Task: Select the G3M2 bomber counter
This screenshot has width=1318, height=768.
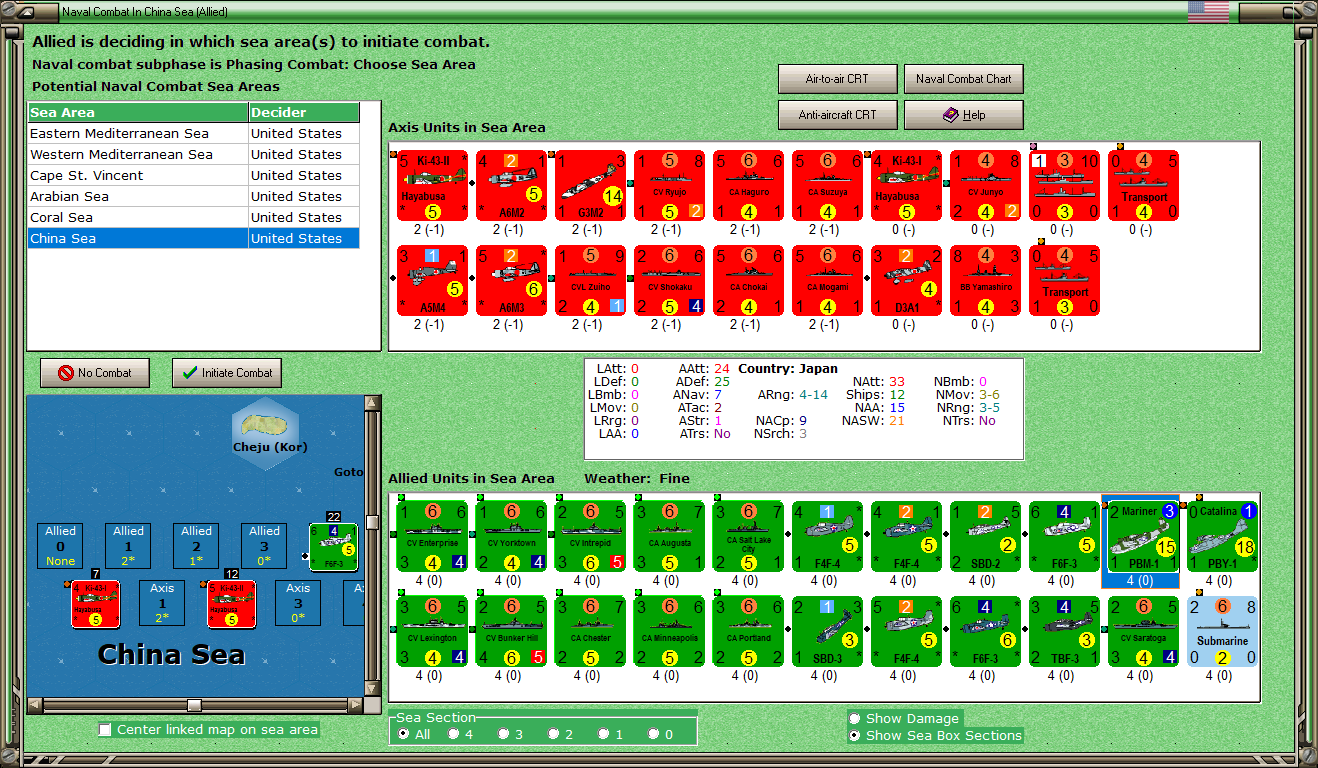Action: click(591, 186)
